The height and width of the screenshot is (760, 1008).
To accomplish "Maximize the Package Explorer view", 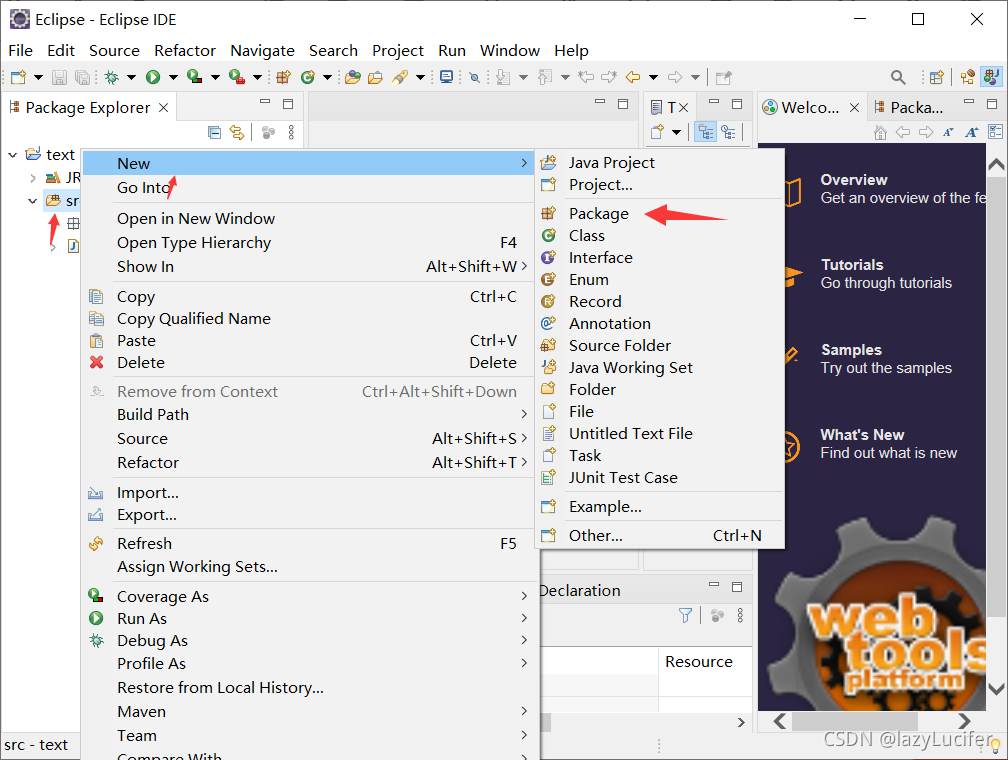I will 288,104.
